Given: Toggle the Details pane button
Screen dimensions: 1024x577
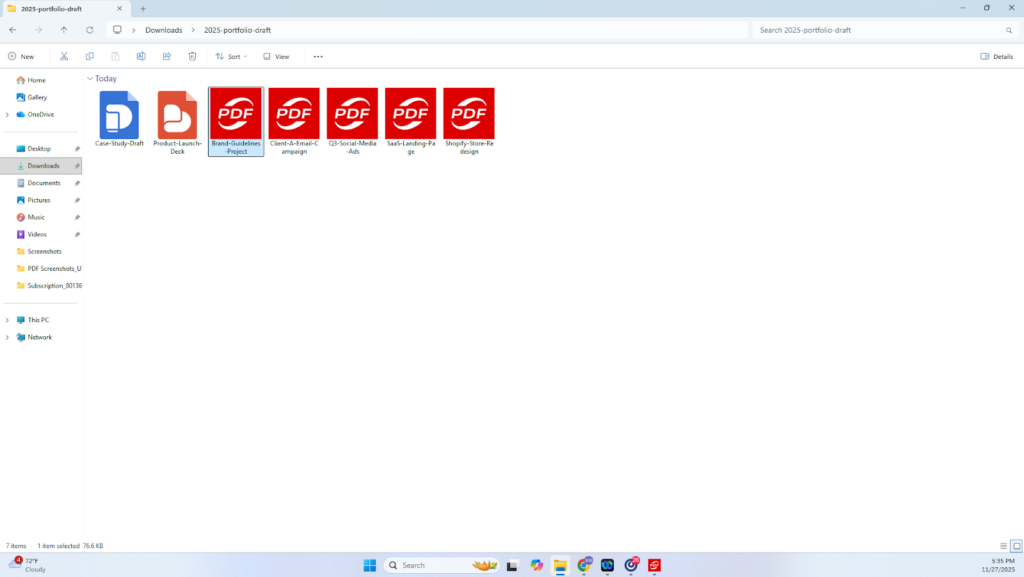Looking at the screenshot, I should click(x=997, y=57).
